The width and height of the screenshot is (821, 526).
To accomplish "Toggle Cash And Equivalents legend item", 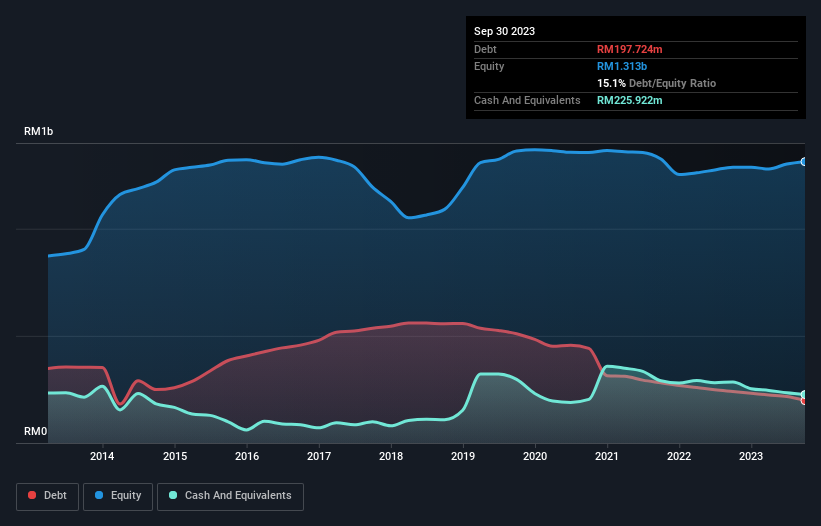I will [x=230, y=495].
